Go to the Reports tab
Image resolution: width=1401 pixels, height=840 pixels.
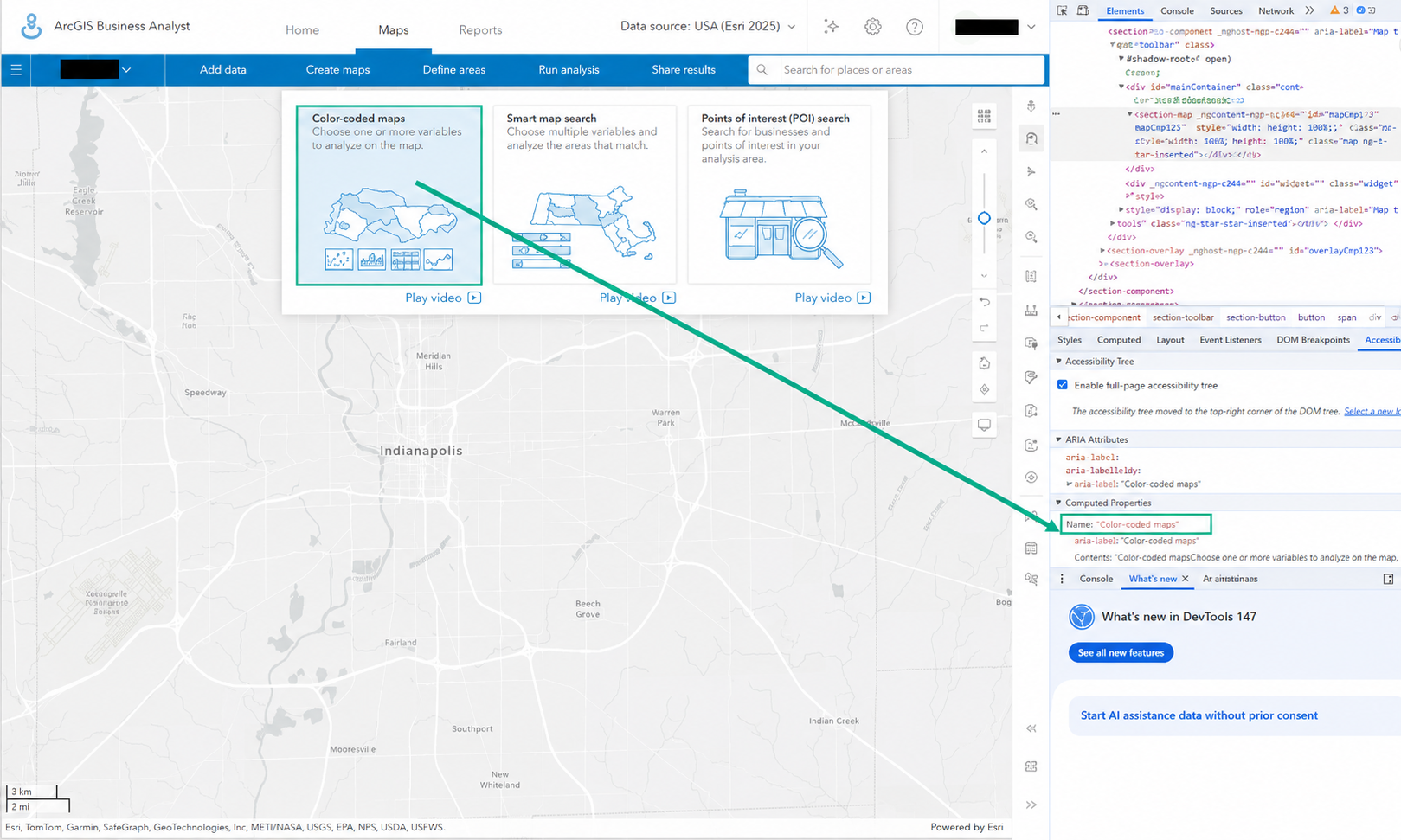point(480,29)
